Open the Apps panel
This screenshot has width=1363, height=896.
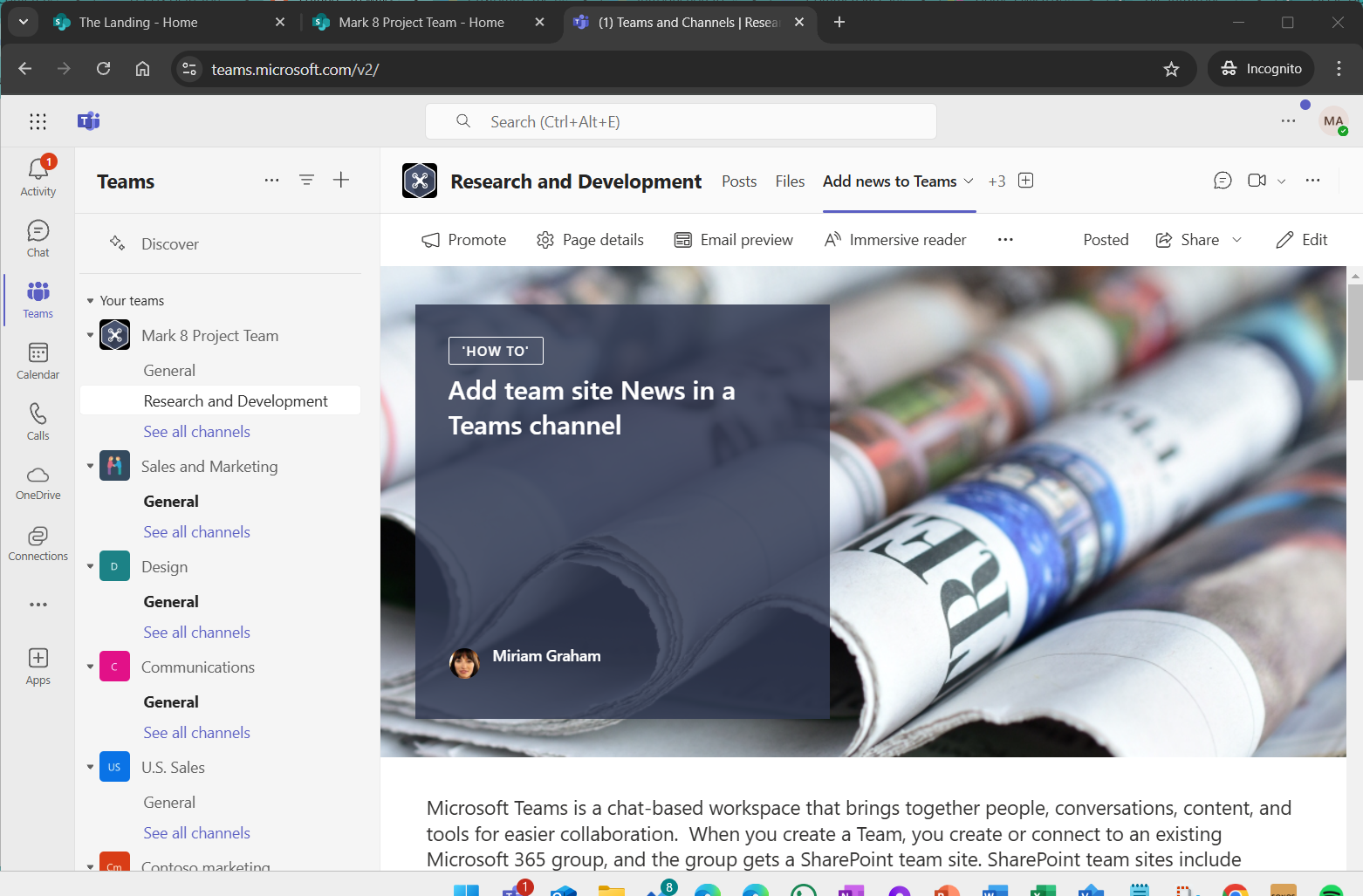click(x=38, y=665)
